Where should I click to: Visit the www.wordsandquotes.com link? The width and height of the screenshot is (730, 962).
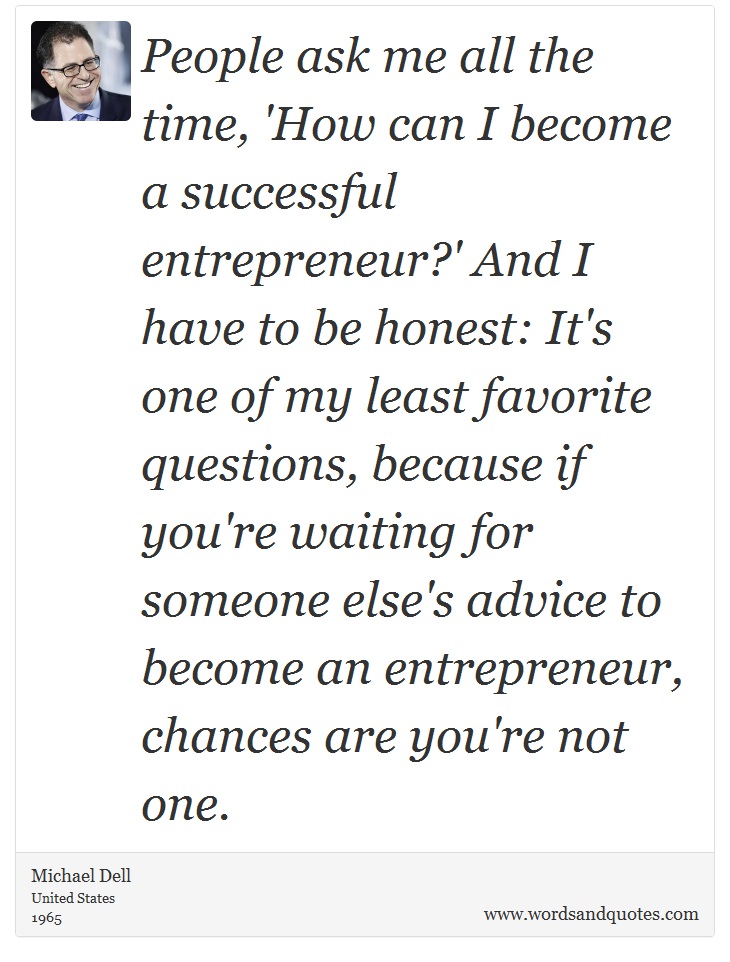tap(591, 914)
